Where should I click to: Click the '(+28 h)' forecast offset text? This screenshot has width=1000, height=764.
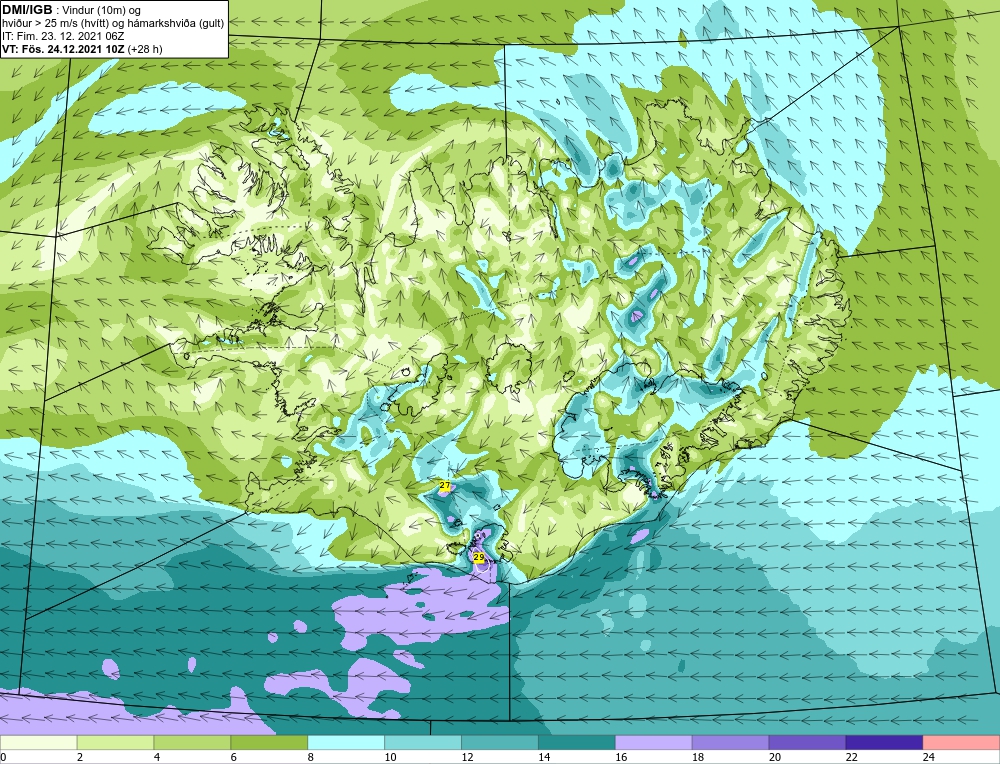pos(145,49)
